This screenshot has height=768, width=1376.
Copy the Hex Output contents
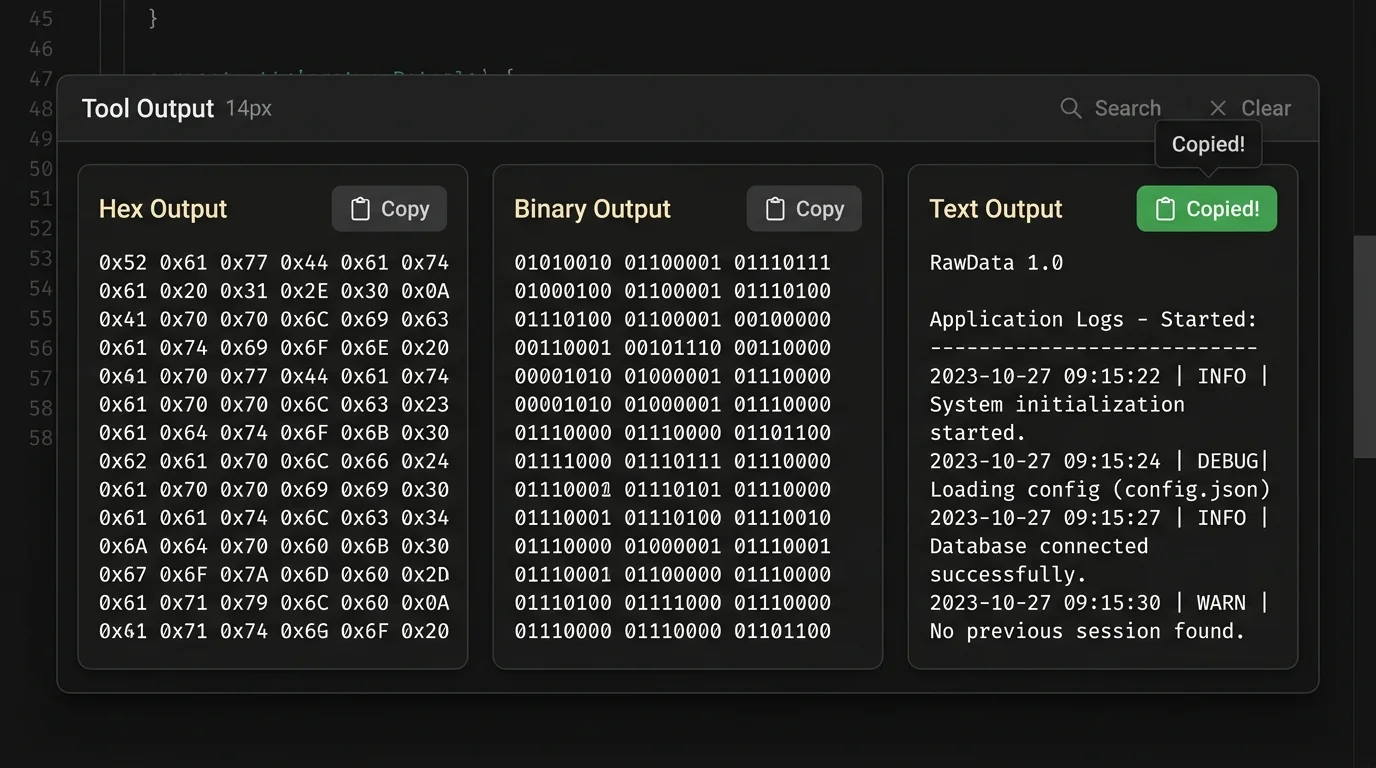point(389,208)
